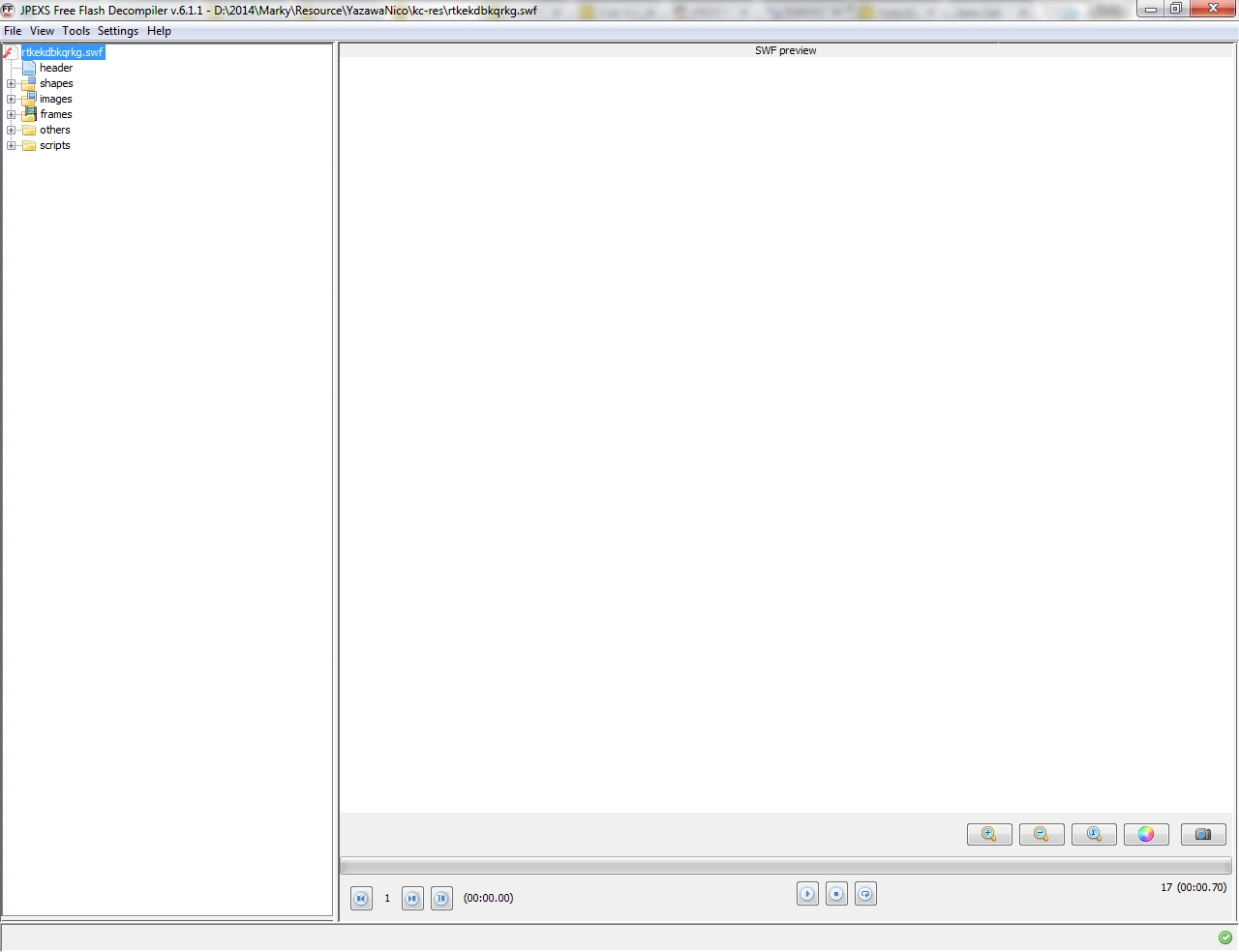Zoom in on the SWF preview

coord(989,834)
